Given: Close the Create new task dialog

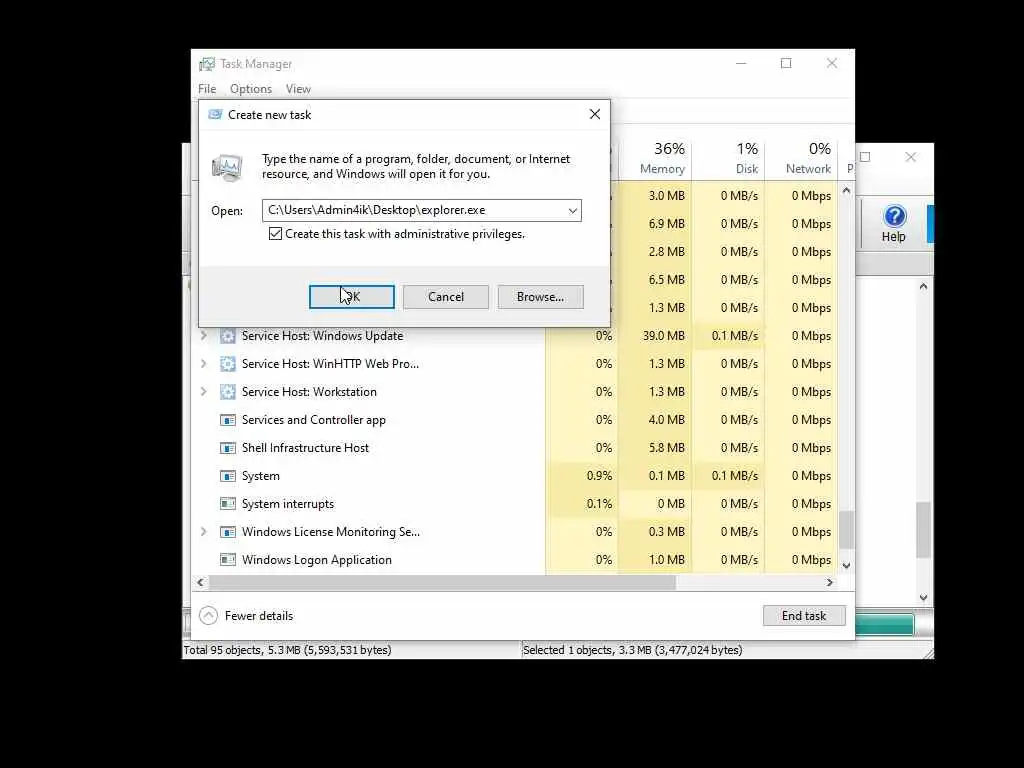Looking at the screenshot, I should (x=594, y=114).
